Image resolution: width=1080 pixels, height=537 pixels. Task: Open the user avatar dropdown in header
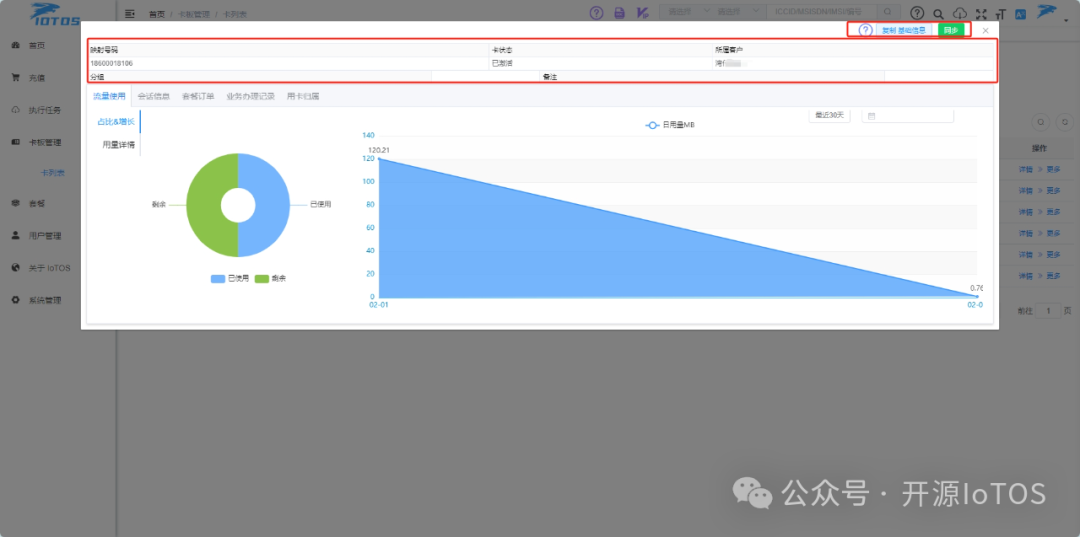(x=1052, y=13)
